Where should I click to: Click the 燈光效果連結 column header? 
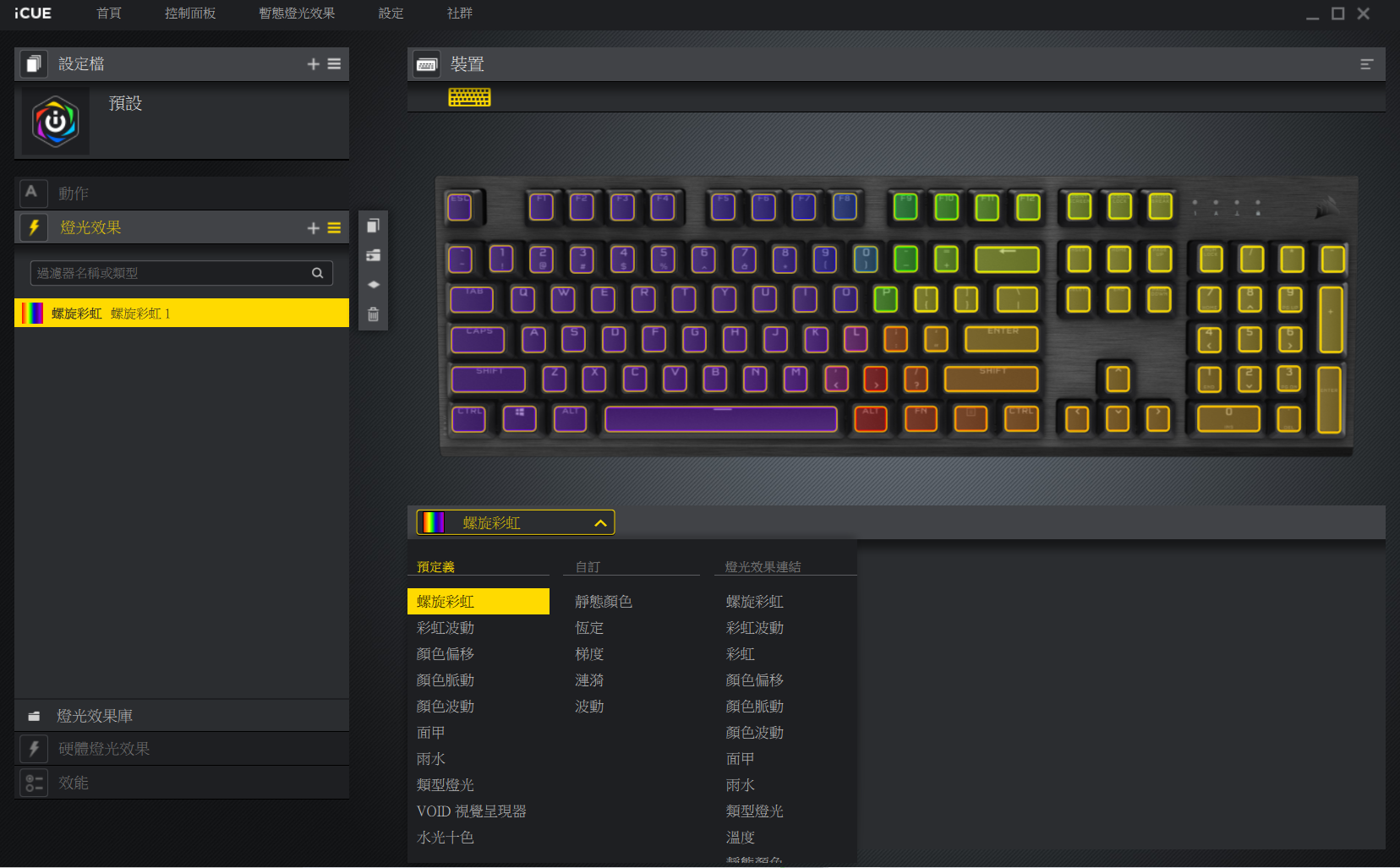pyautogui.click(x=763, y=567)
